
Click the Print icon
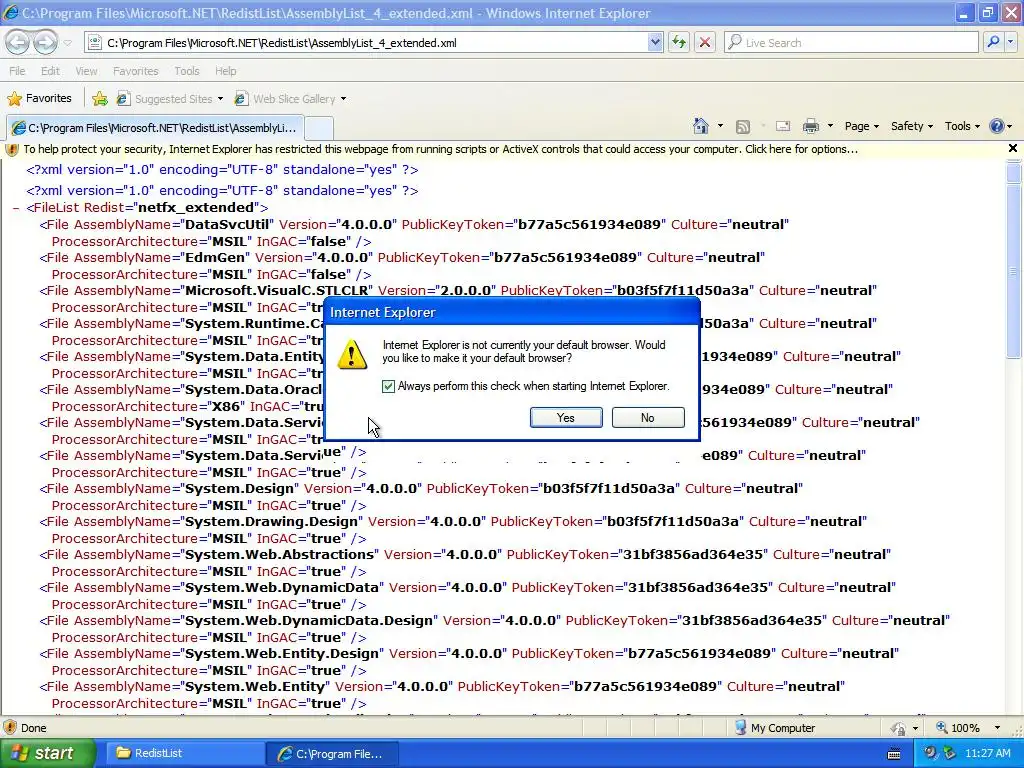[810, 126]
